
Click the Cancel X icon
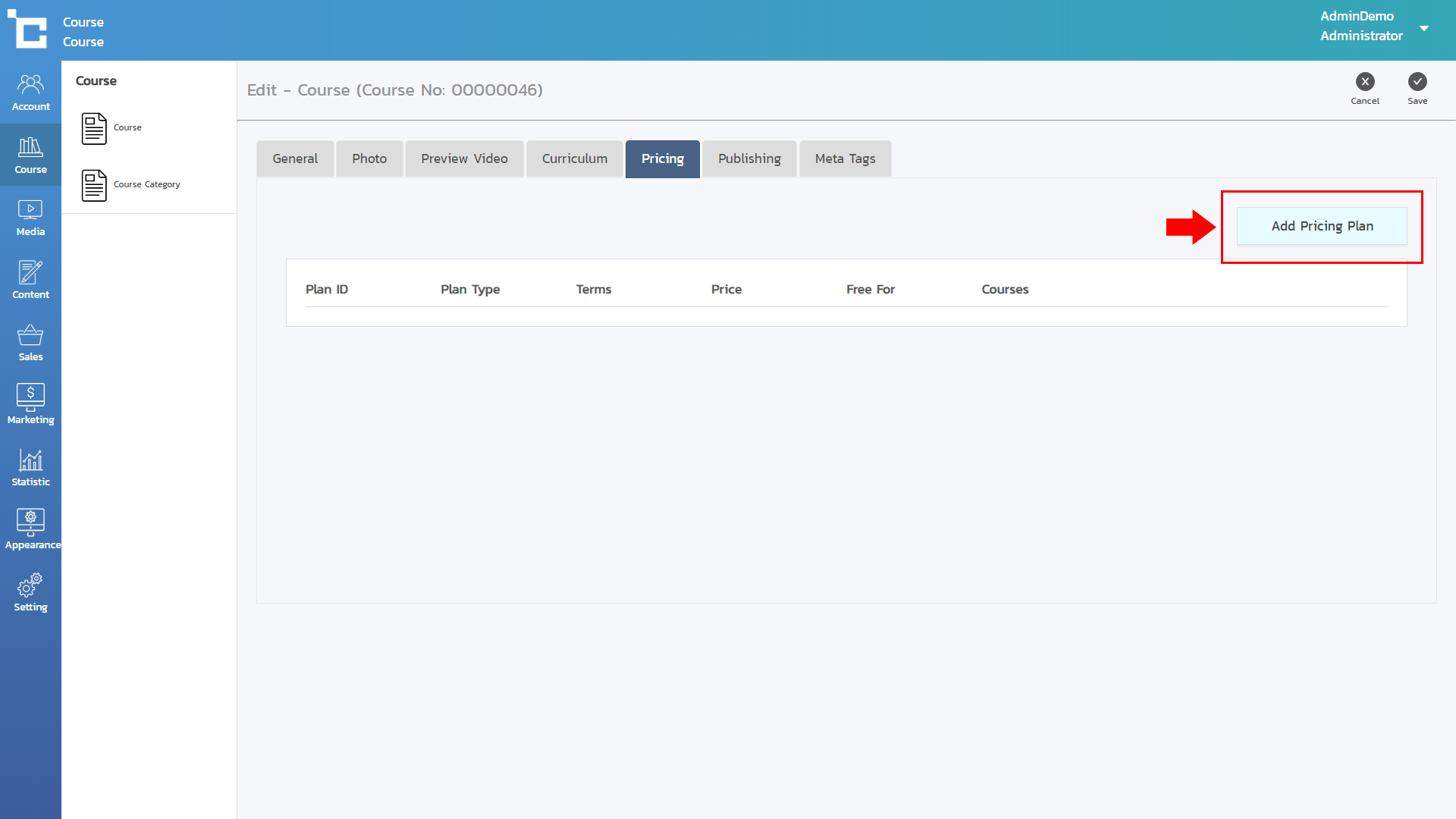[1365, 82]
